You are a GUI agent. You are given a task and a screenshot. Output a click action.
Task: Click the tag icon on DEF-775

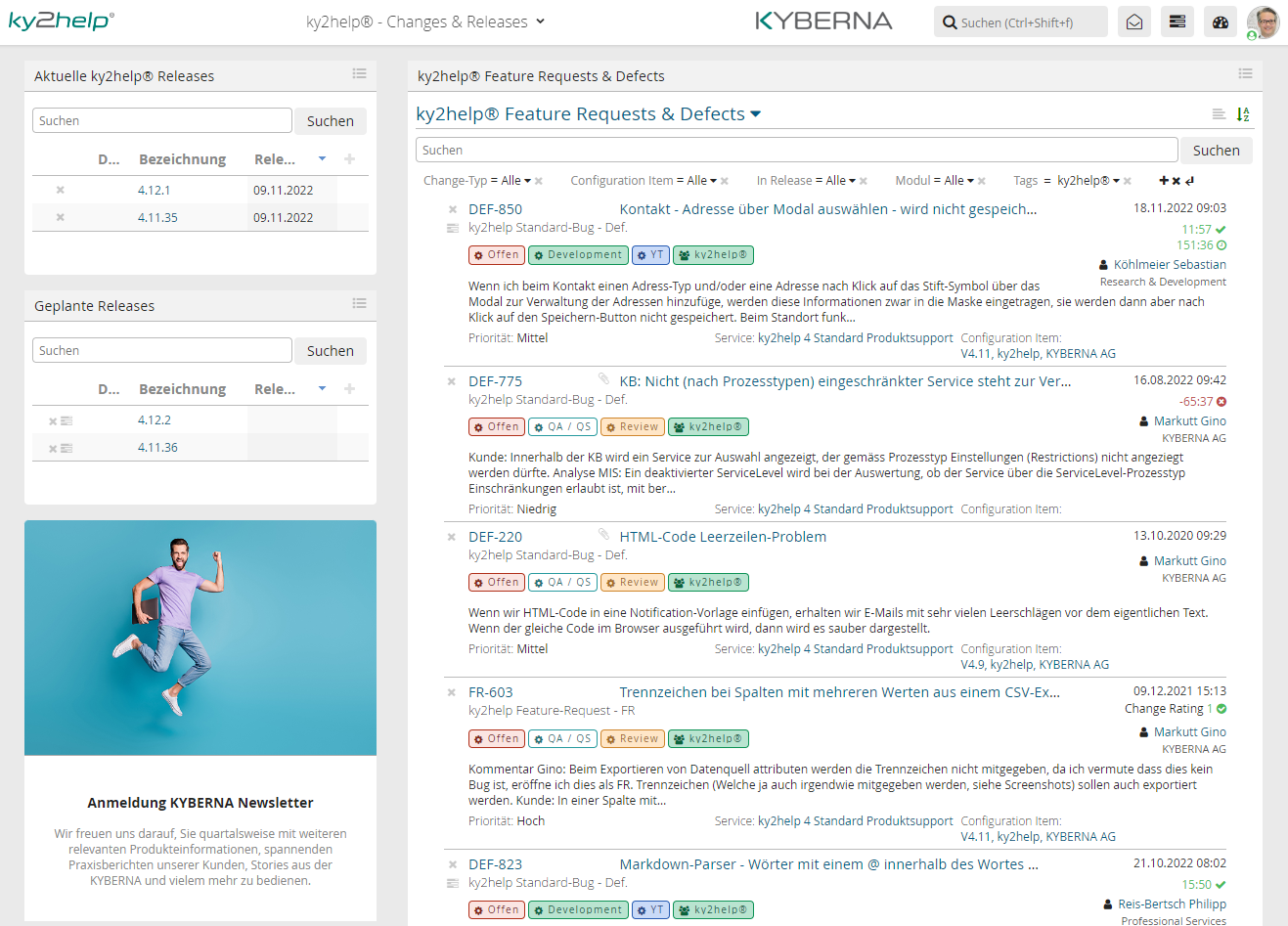tap(603, 378)
